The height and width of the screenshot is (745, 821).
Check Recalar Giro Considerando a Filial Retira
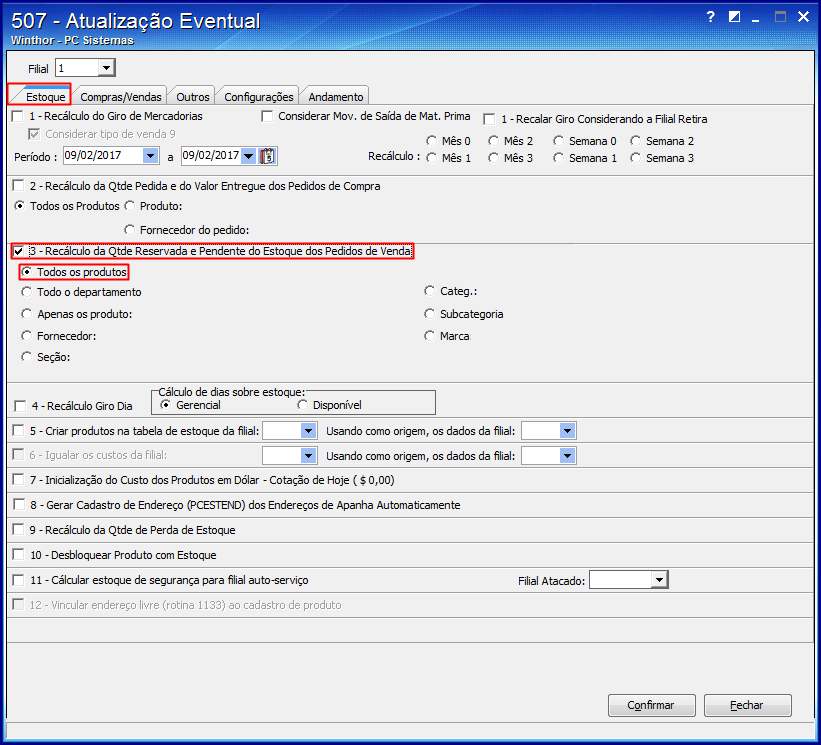490,119
